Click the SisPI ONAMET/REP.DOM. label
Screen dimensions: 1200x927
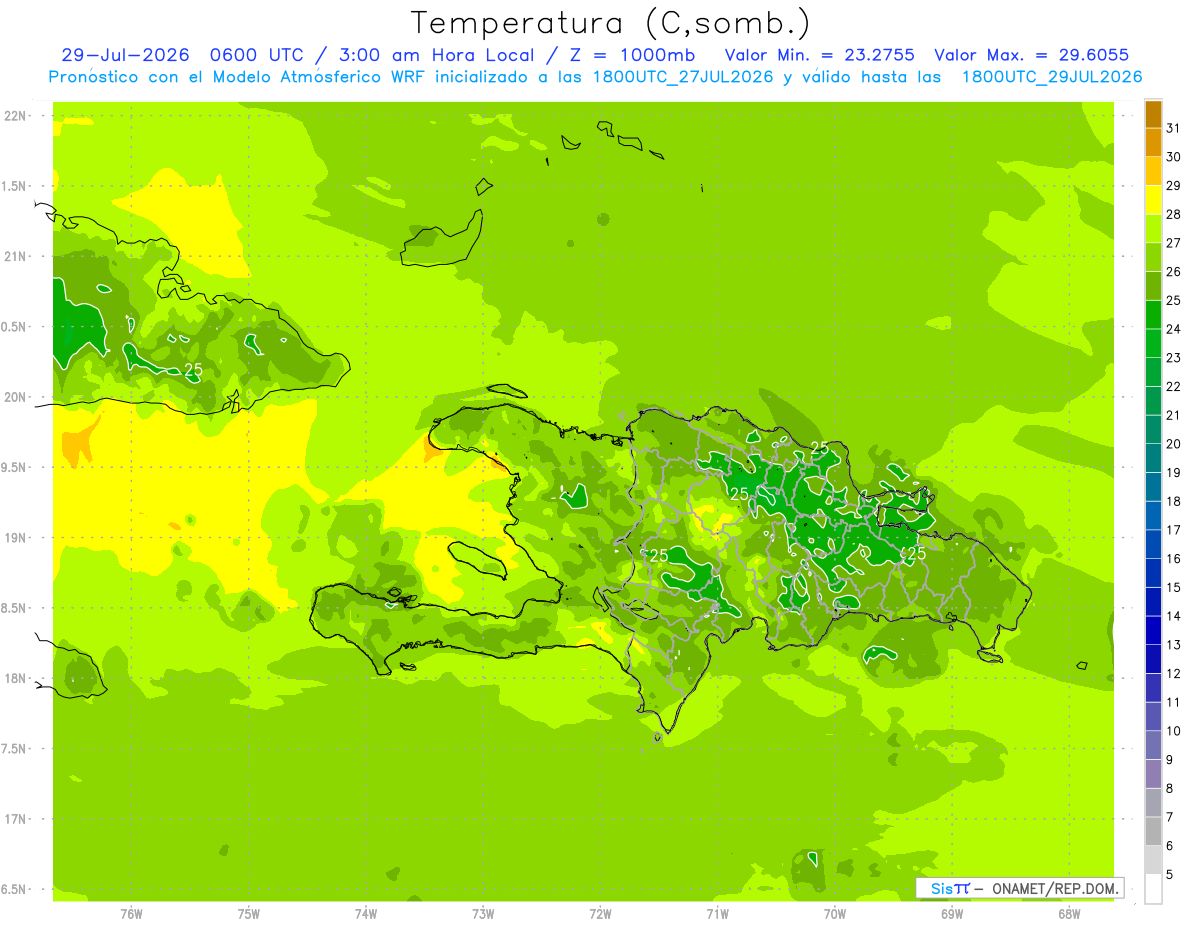[x=1020, y=888]
